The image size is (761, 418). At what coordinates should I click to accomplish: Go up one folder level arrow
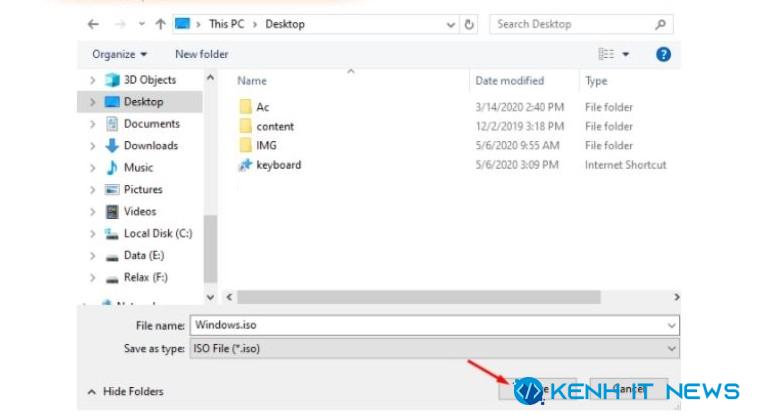(x=161, y=24)
